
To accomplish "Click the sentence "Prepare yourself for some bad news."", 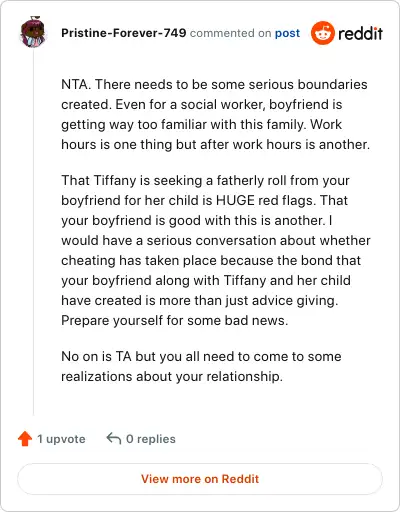I will point(175,320).
